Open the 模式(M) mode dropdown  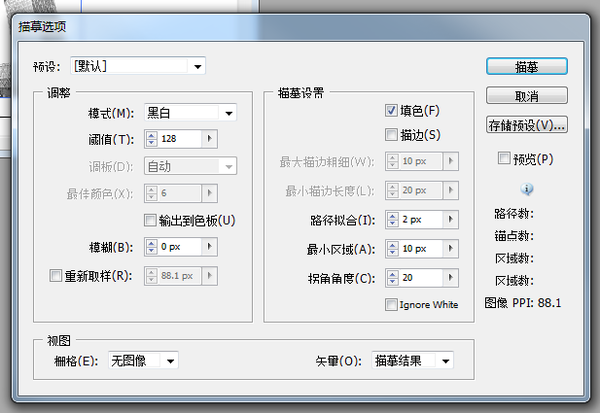(190, 113)
